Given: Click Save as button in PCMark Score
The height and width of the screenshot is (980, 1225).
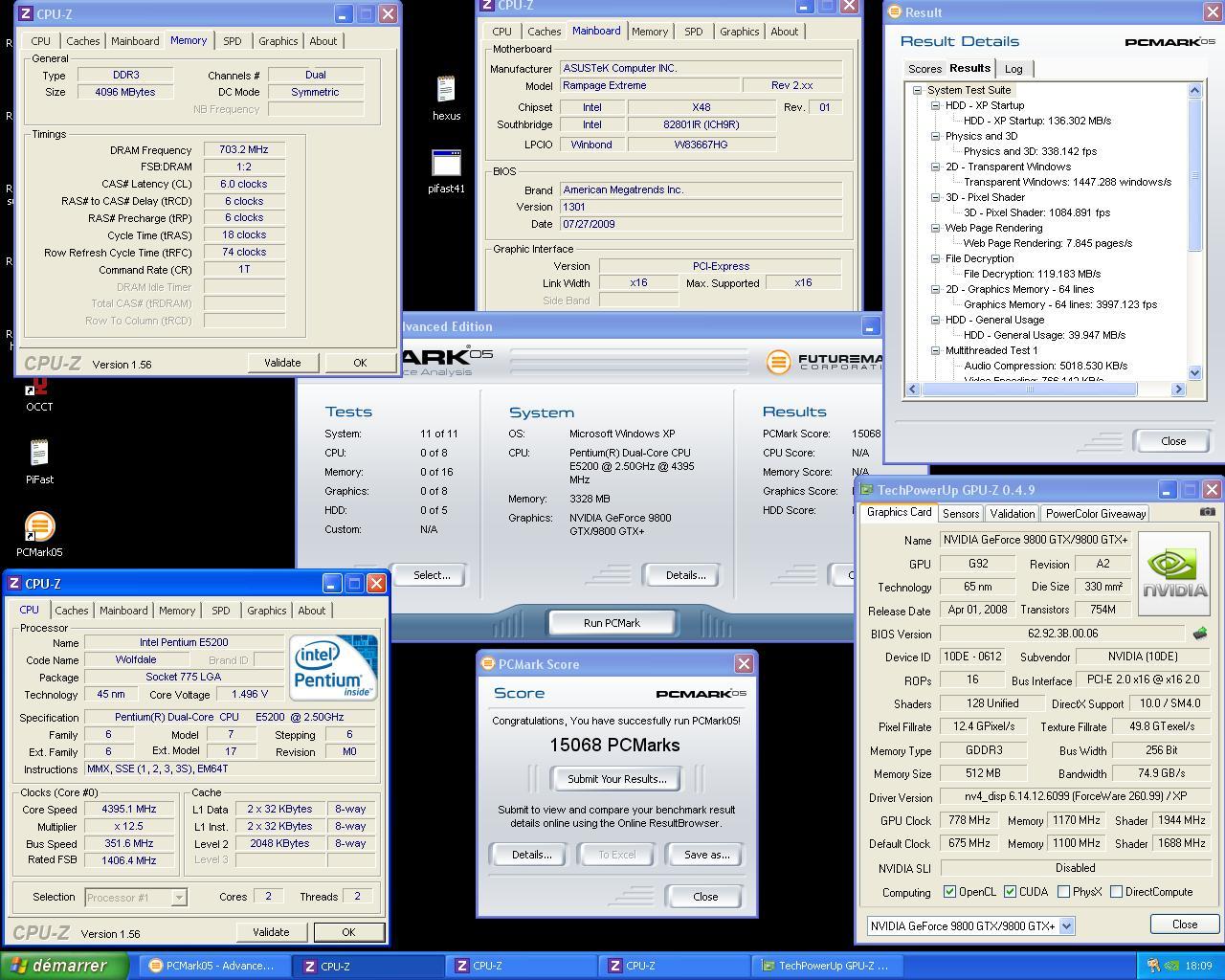Looking at the screenshot, I should point(706,855).
